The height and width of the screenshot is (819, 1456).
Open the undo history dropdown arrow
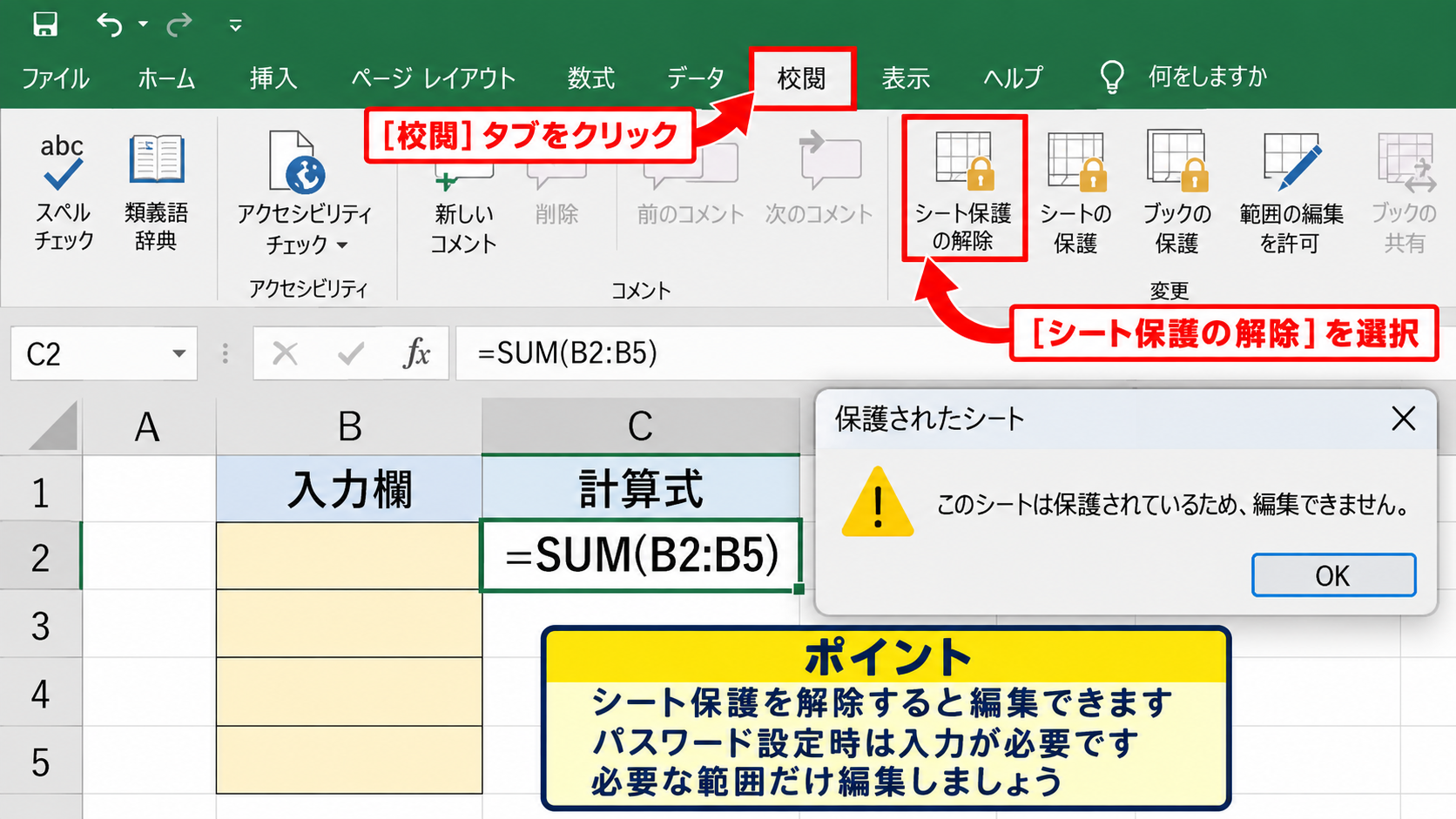[x=143, y=24]
